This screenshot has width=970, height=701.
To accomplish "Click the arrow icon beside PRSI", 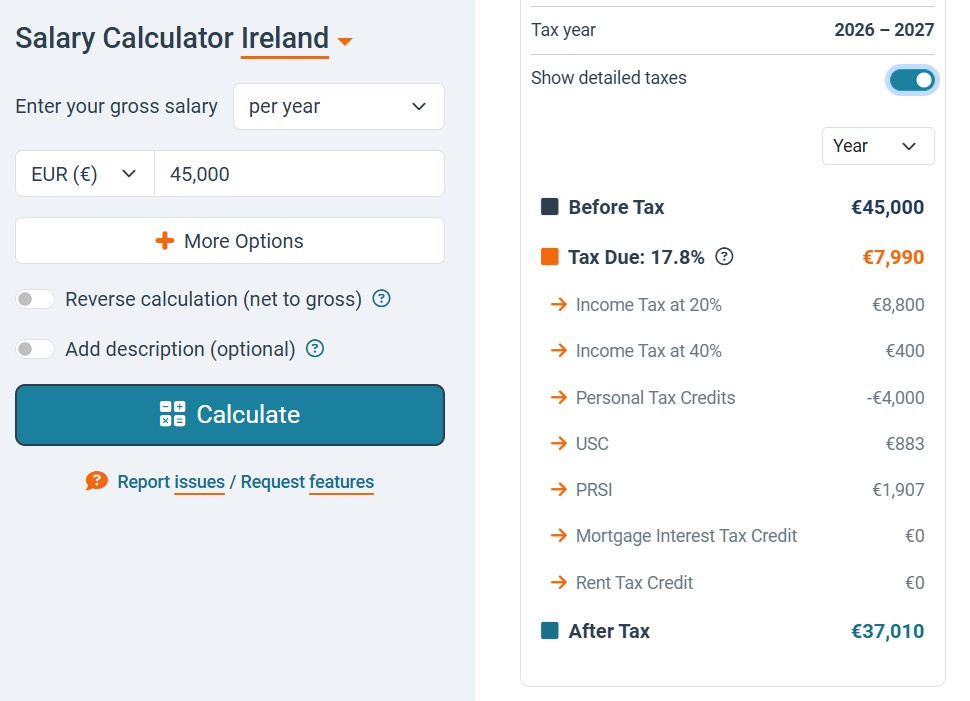I will click(x=559, y=490).
